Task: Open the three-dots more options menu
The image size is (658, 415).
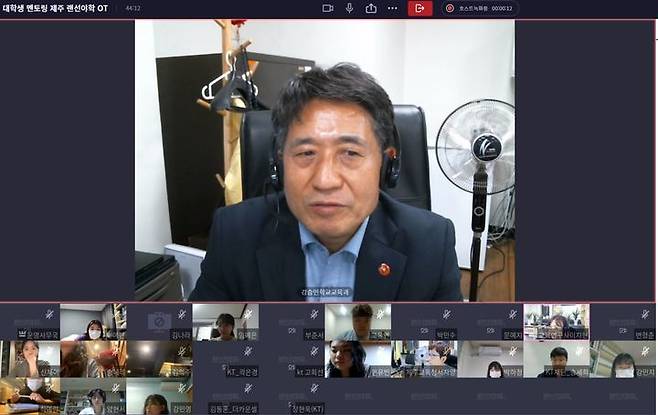Action: [x=393, y=8]
